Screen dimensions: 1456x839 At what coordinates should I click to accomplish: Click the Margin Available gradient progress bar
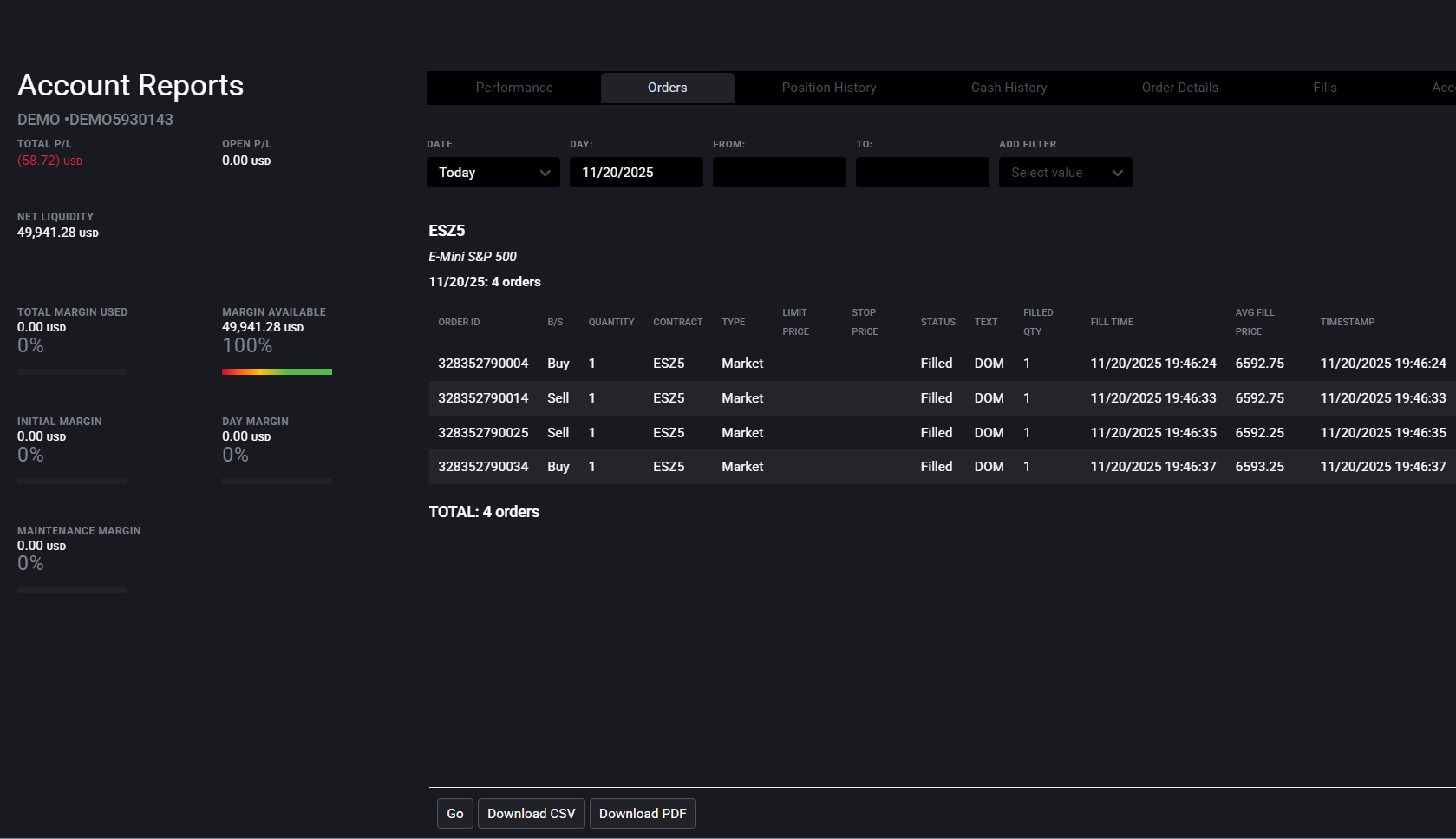click(277, 371)
